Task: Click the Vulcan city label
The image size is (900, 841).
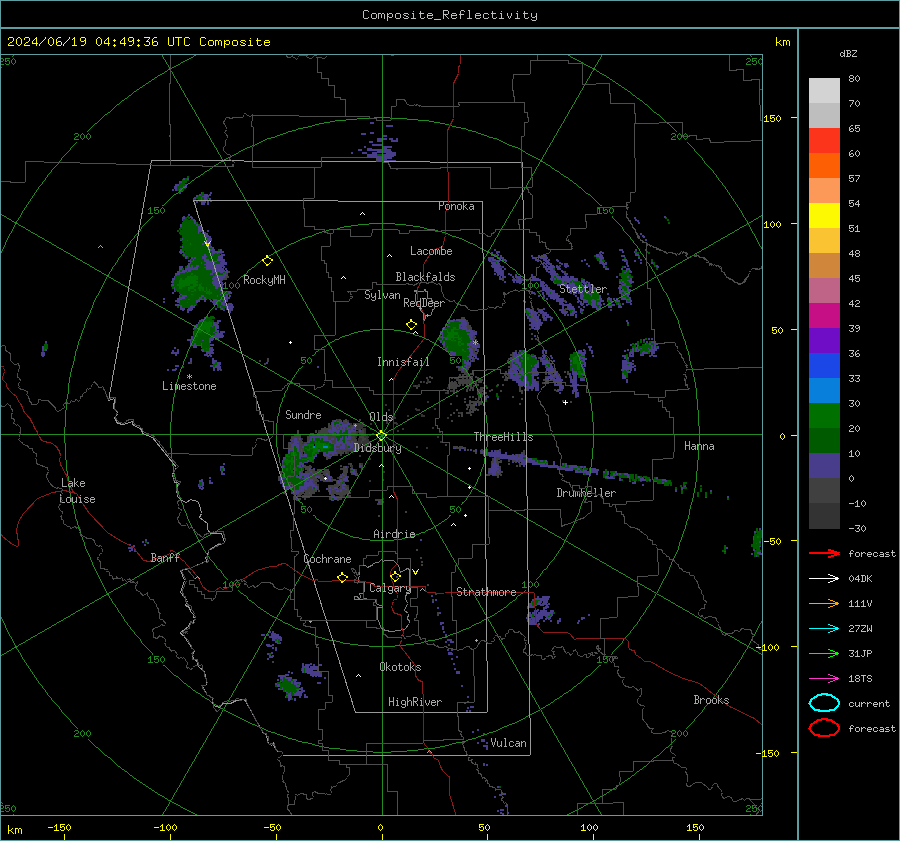Action: pos(509,743)
